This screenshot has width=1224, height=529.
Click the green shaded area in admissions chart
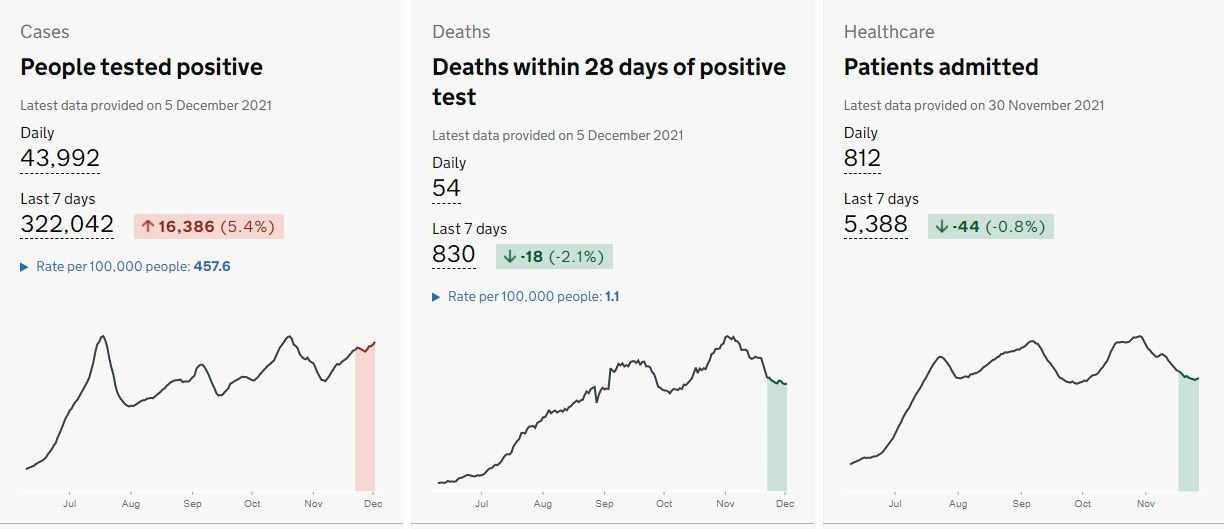(1188, 434)
